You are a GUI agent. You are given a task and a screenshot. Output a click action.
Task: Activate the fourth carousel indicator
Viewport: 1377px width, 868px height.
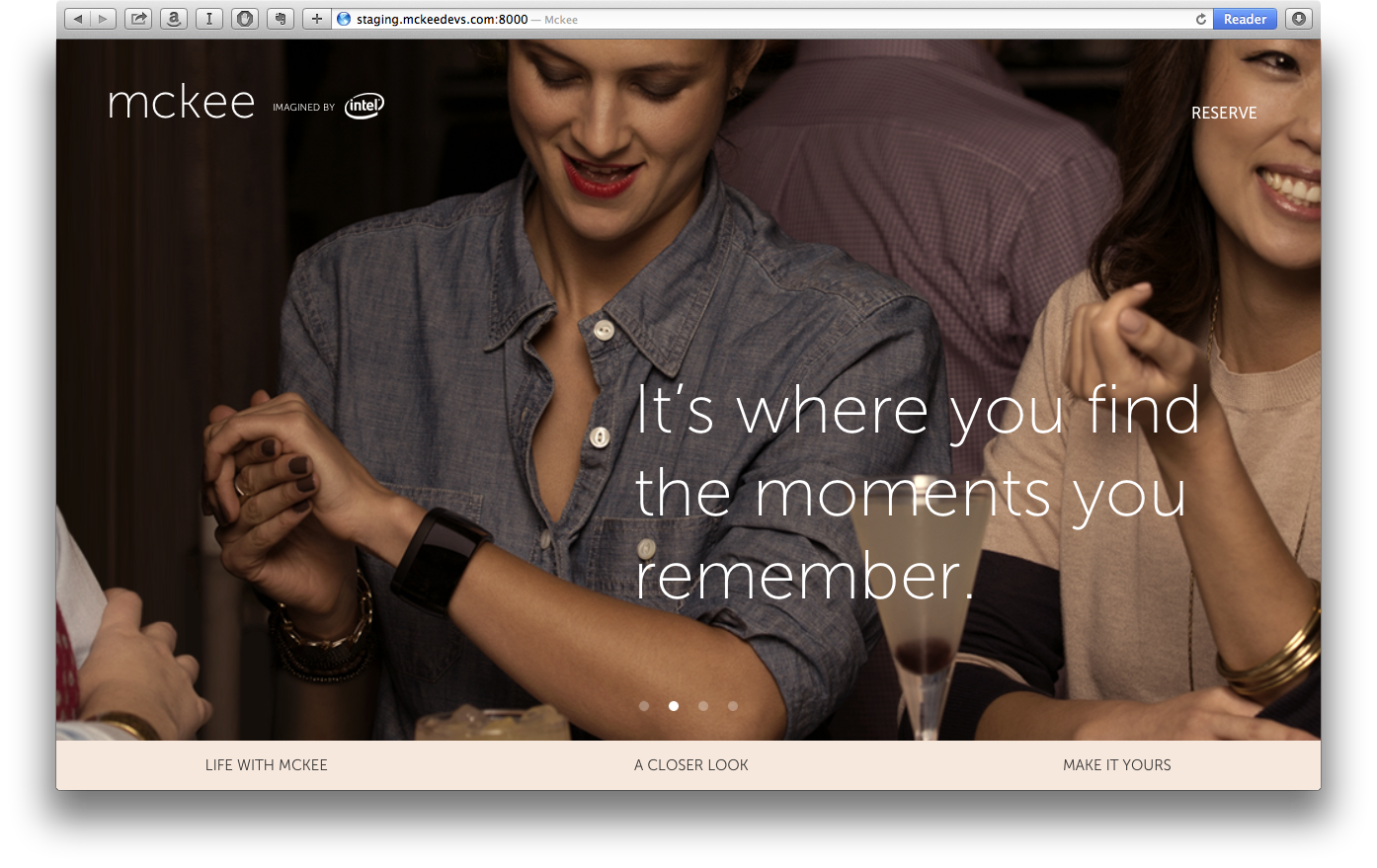coord(733,706)
